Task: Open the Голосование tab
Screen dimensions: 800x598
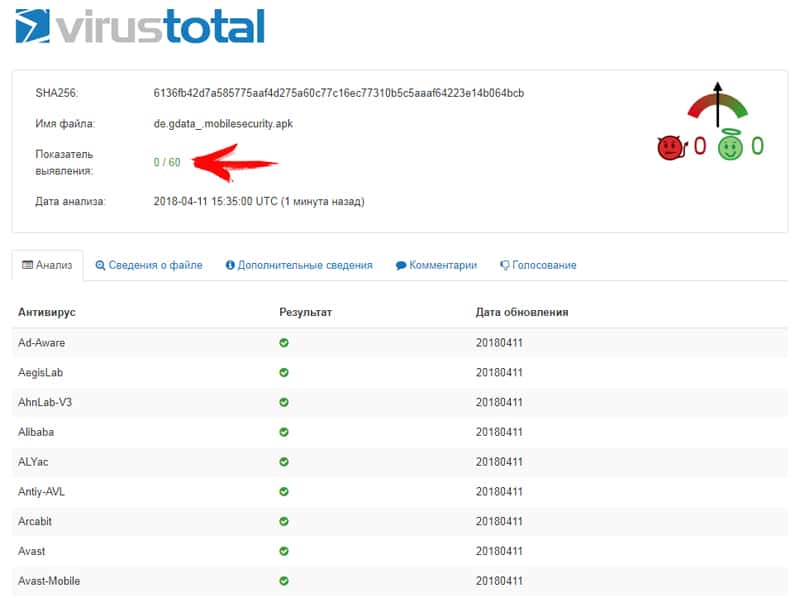Action: (538, 265)
